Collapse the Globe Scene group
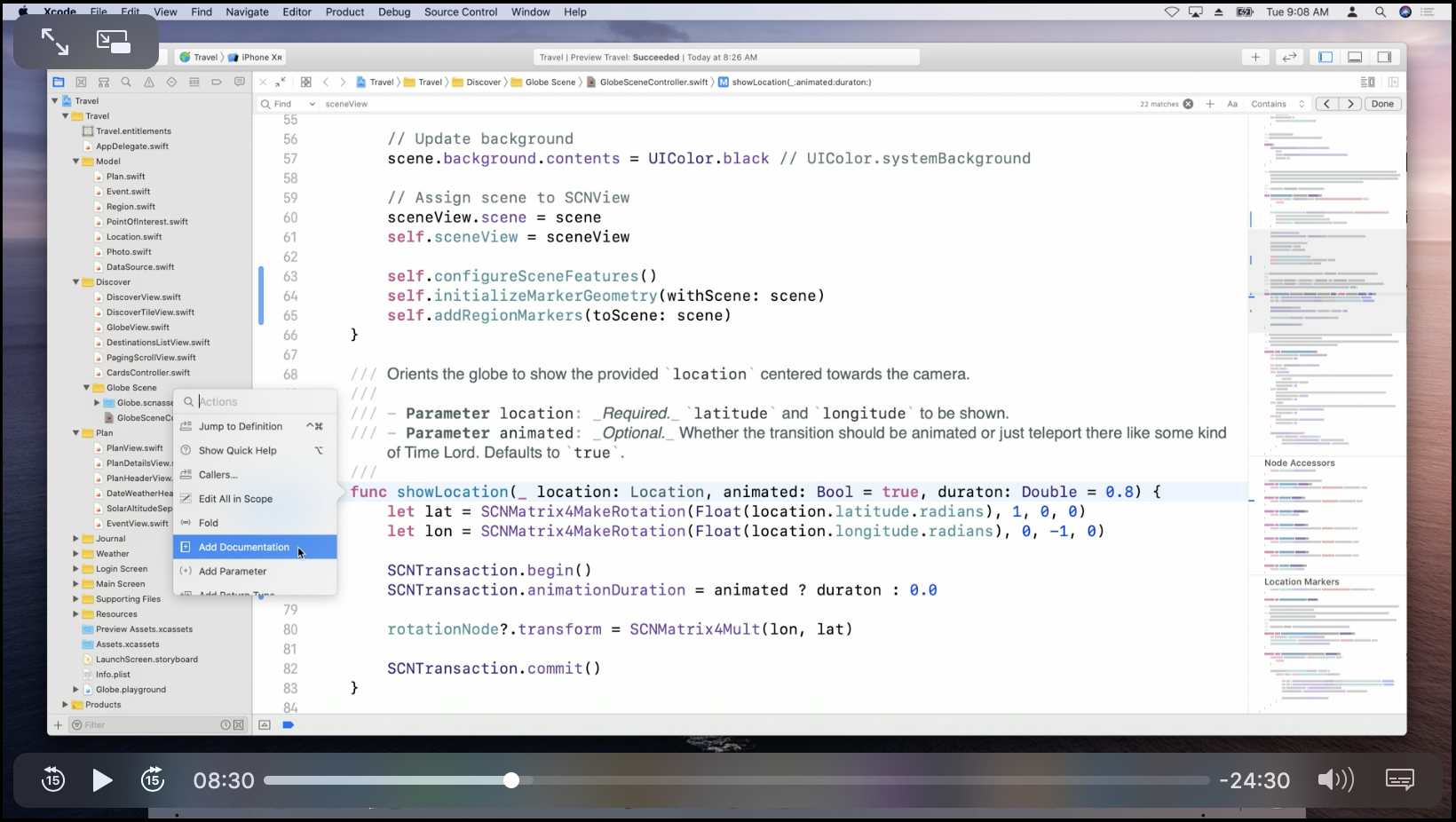This screenshot has height=822, width=1456. click(x=87, y=388)
